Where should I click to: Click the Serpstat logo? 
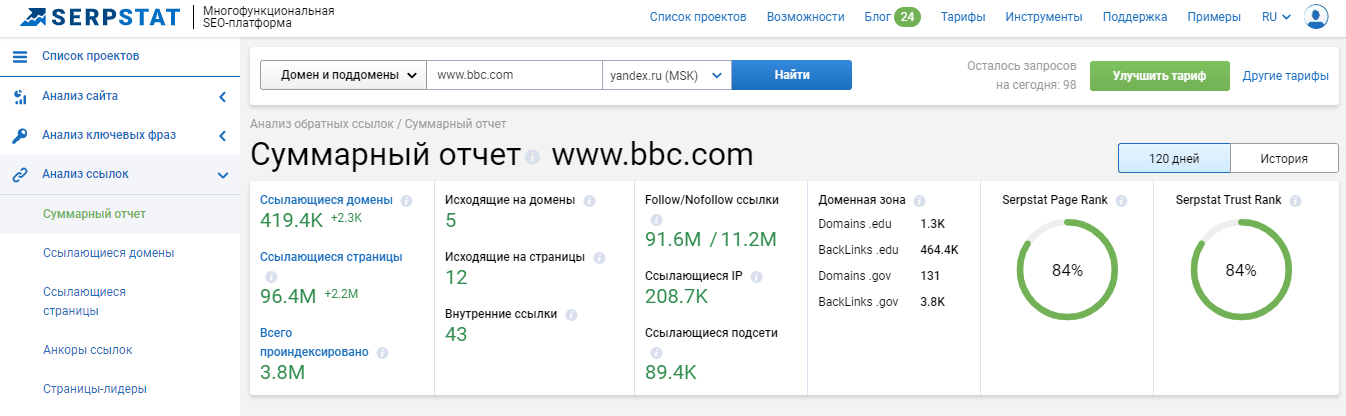point(98,17)
